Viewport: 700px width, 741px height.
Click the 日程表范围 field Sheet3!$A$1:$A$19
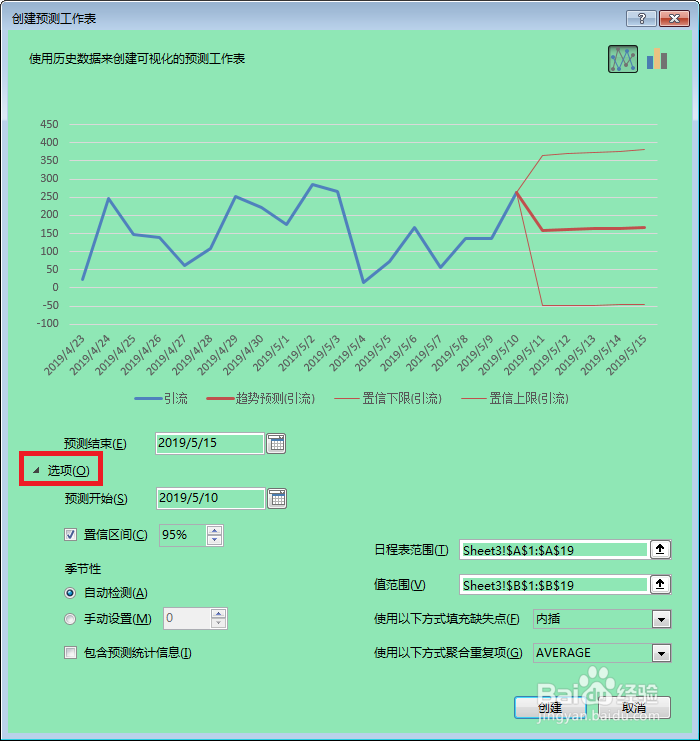[554, 550]
